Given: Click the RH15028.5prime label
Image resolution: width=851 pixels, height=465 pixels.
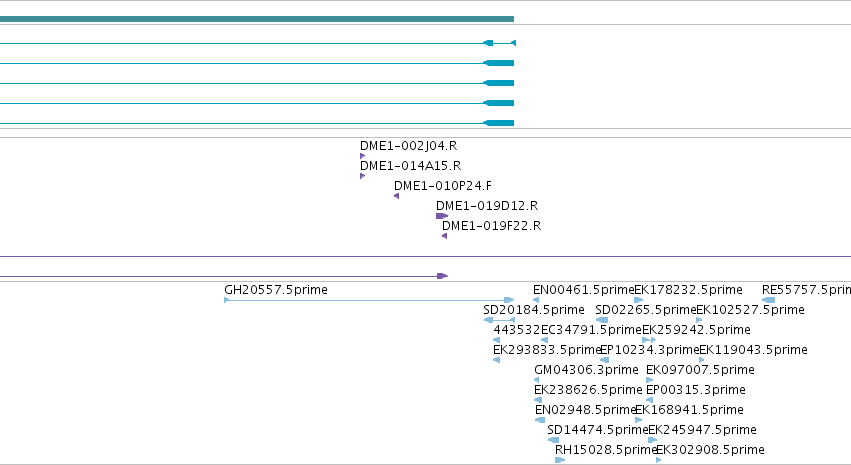Looking at the screenshot, I should [605, 451].
